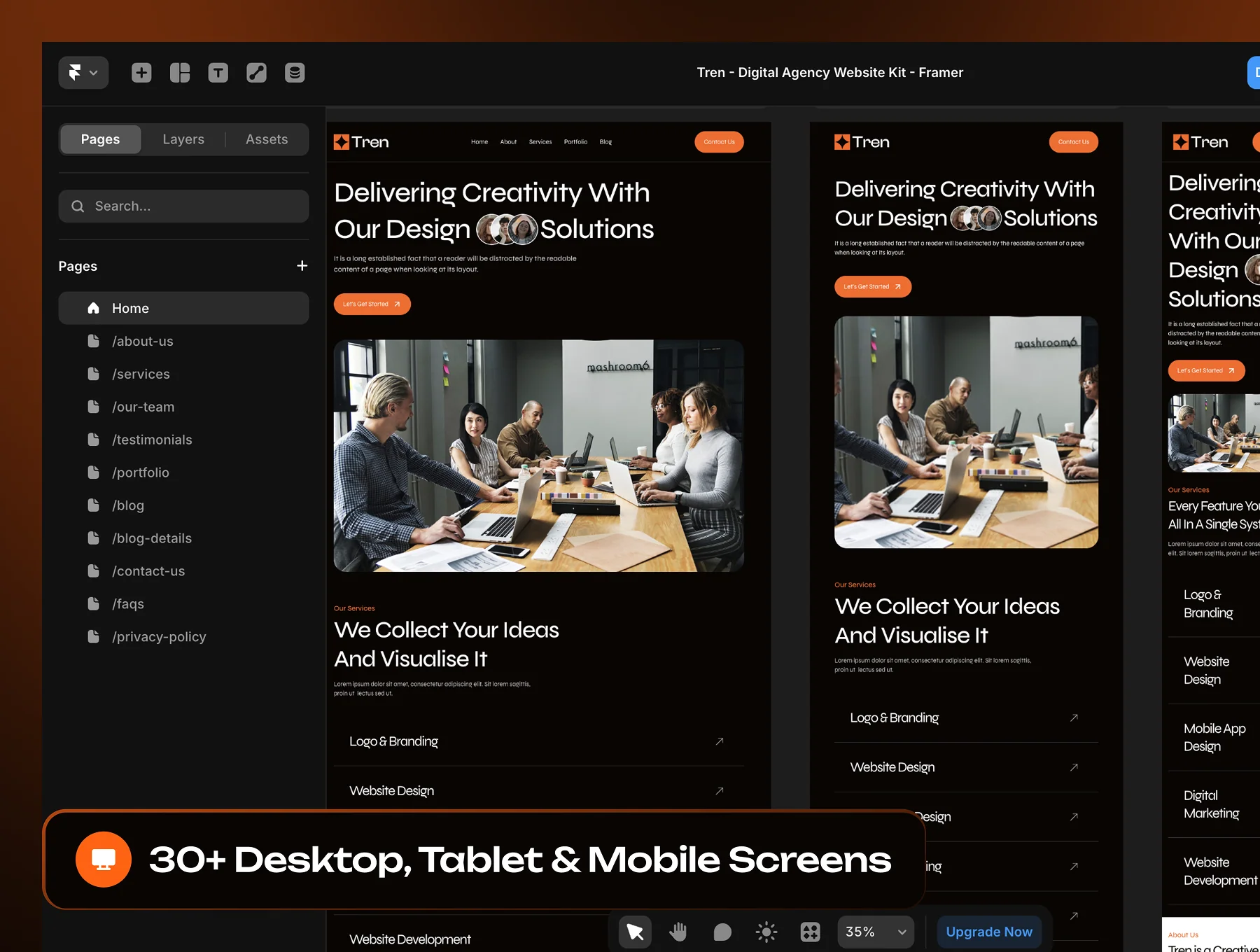Select the Home page
Image resolution: width=1260 pixels, height=952 pixels.
(183, 308)
